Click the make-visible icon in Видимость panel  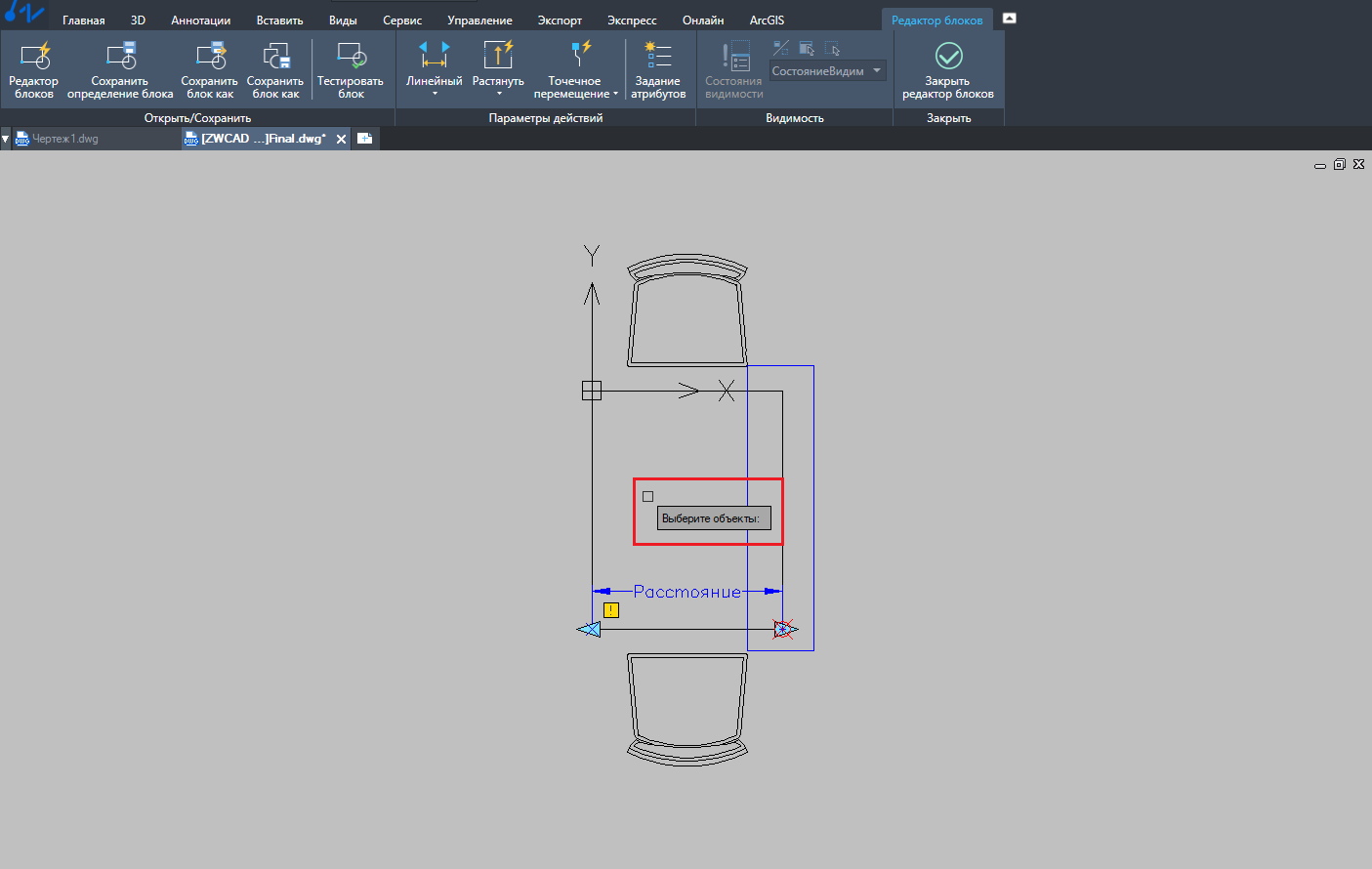(807, 48)
